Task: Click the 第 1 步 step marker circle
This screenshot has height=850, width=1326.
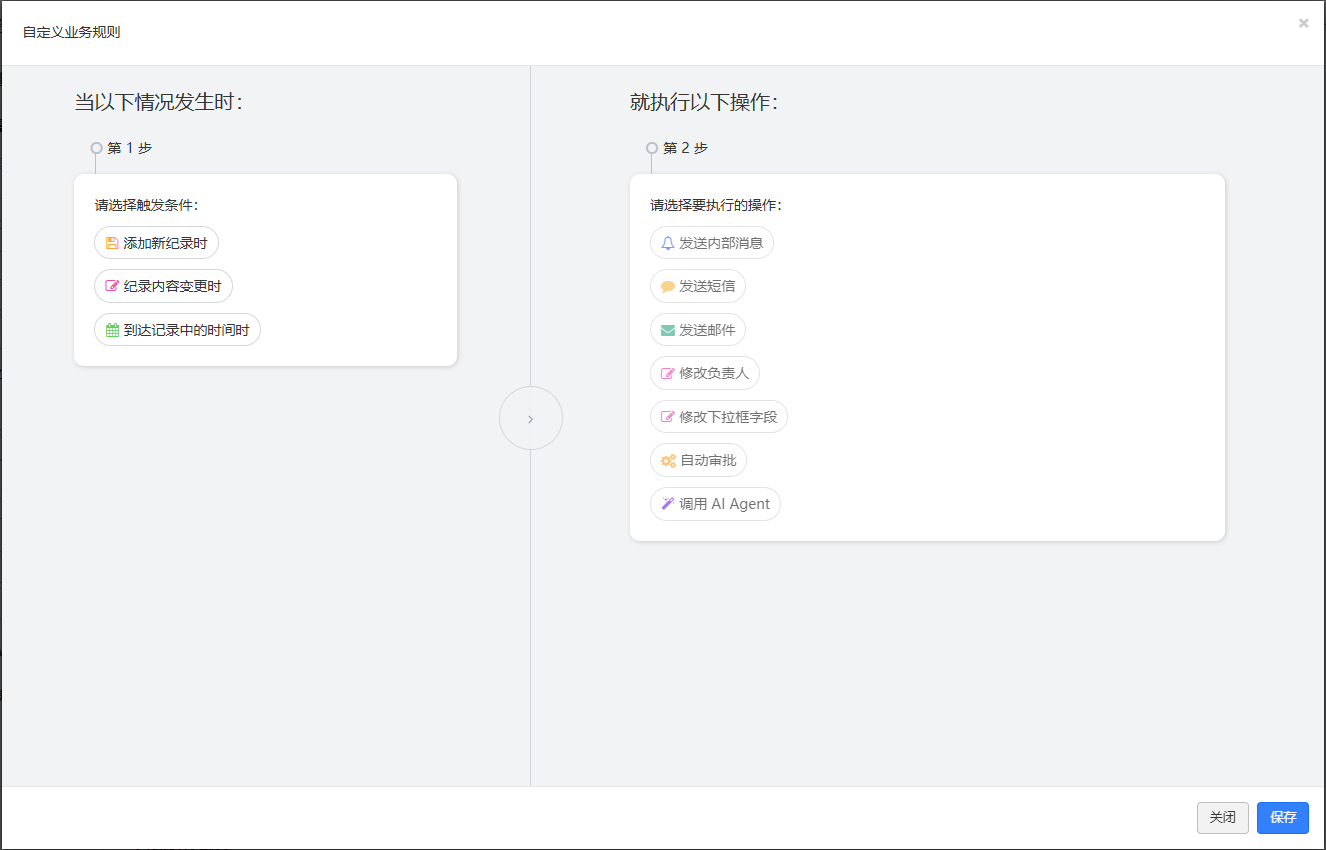Action: pos(96,148)
